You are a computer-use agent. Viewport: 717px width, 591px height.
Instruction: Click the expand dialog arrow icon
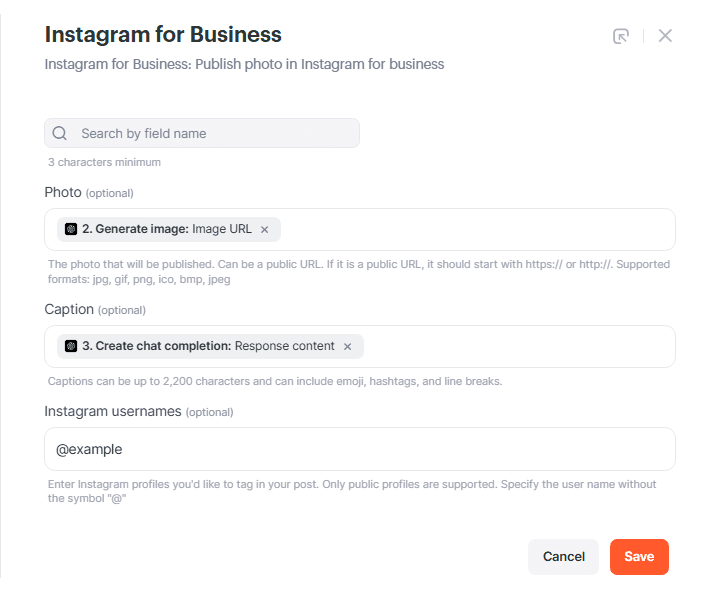[621, 36]
